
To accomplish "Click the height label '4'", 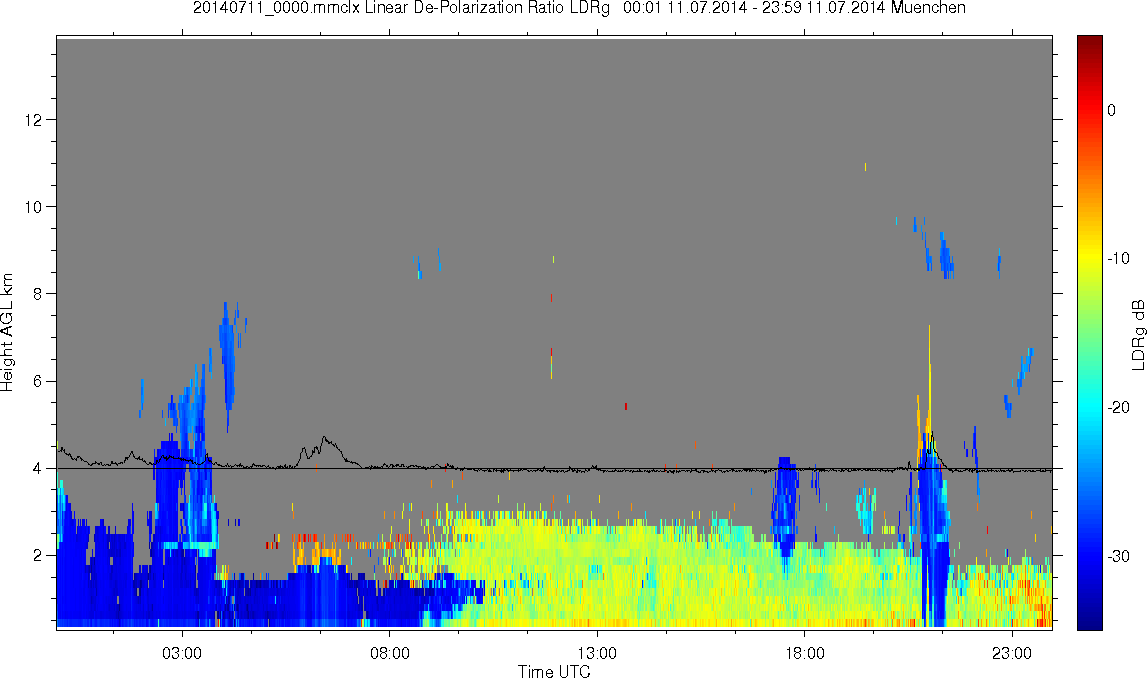I will tap(37, 468).
